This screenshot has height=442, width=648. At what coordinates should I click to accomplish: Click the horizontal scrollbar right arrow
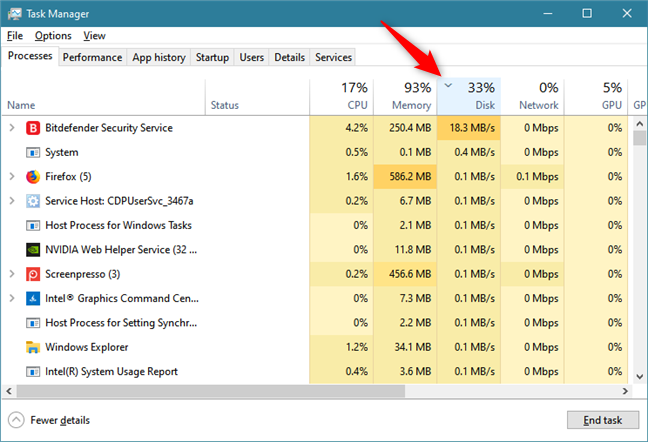[625, 391]
